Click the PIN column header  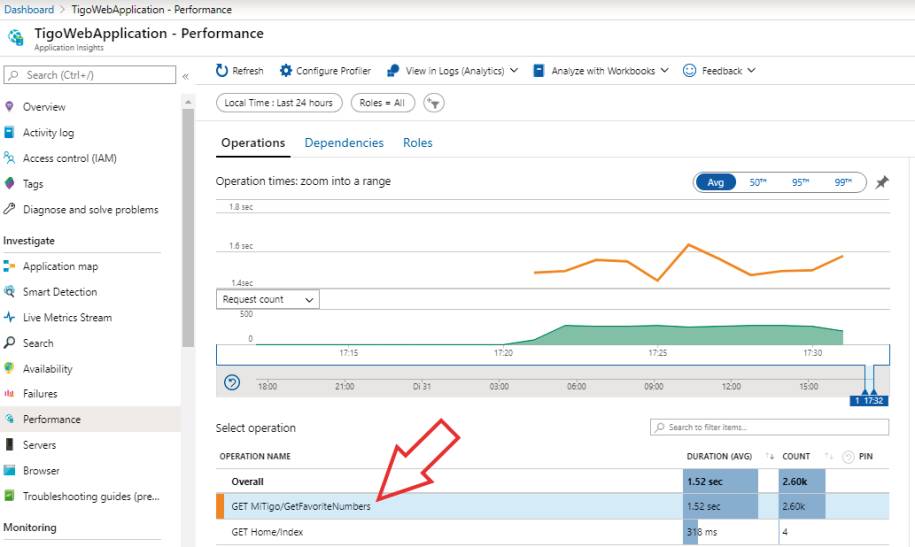pyautogui.click(x=865, y=457)
